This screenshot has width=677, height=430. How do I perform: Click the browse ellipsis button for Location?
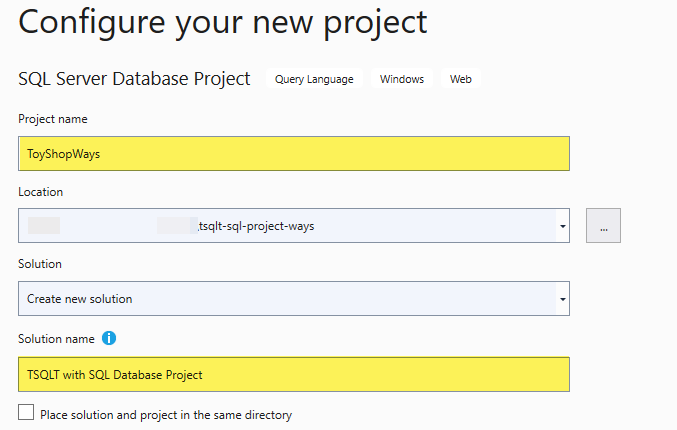click(603, 226)
